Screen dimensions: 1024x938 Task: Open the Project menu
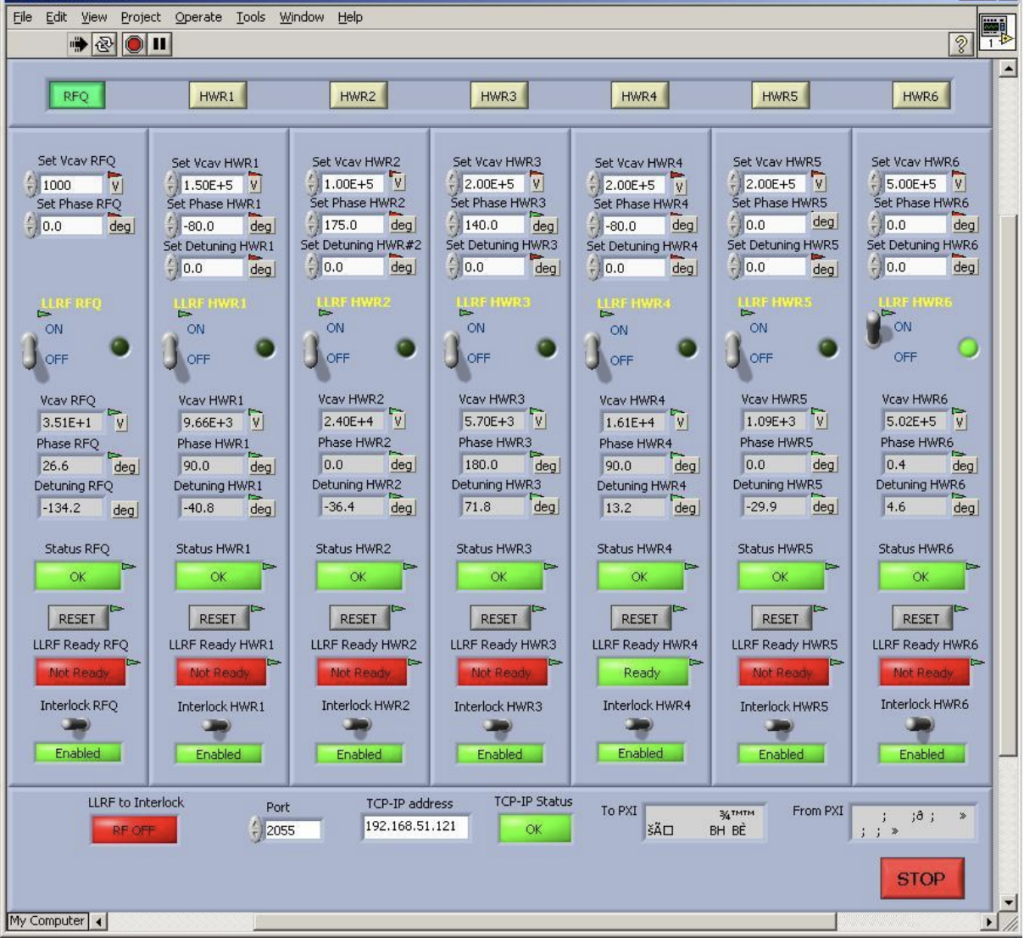(x=140, y=17)
